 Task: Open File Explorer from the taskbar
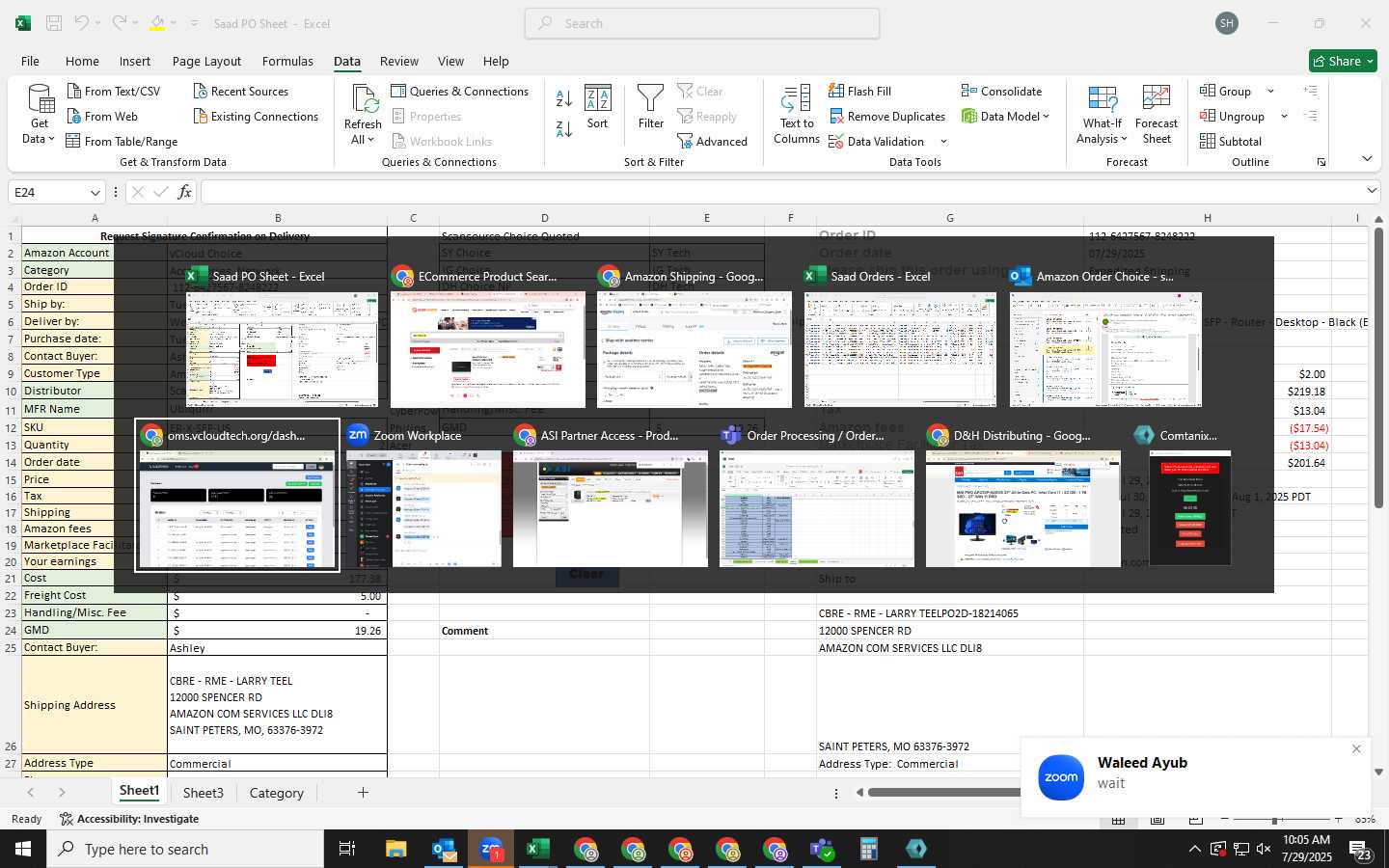(x=396, y=849)
